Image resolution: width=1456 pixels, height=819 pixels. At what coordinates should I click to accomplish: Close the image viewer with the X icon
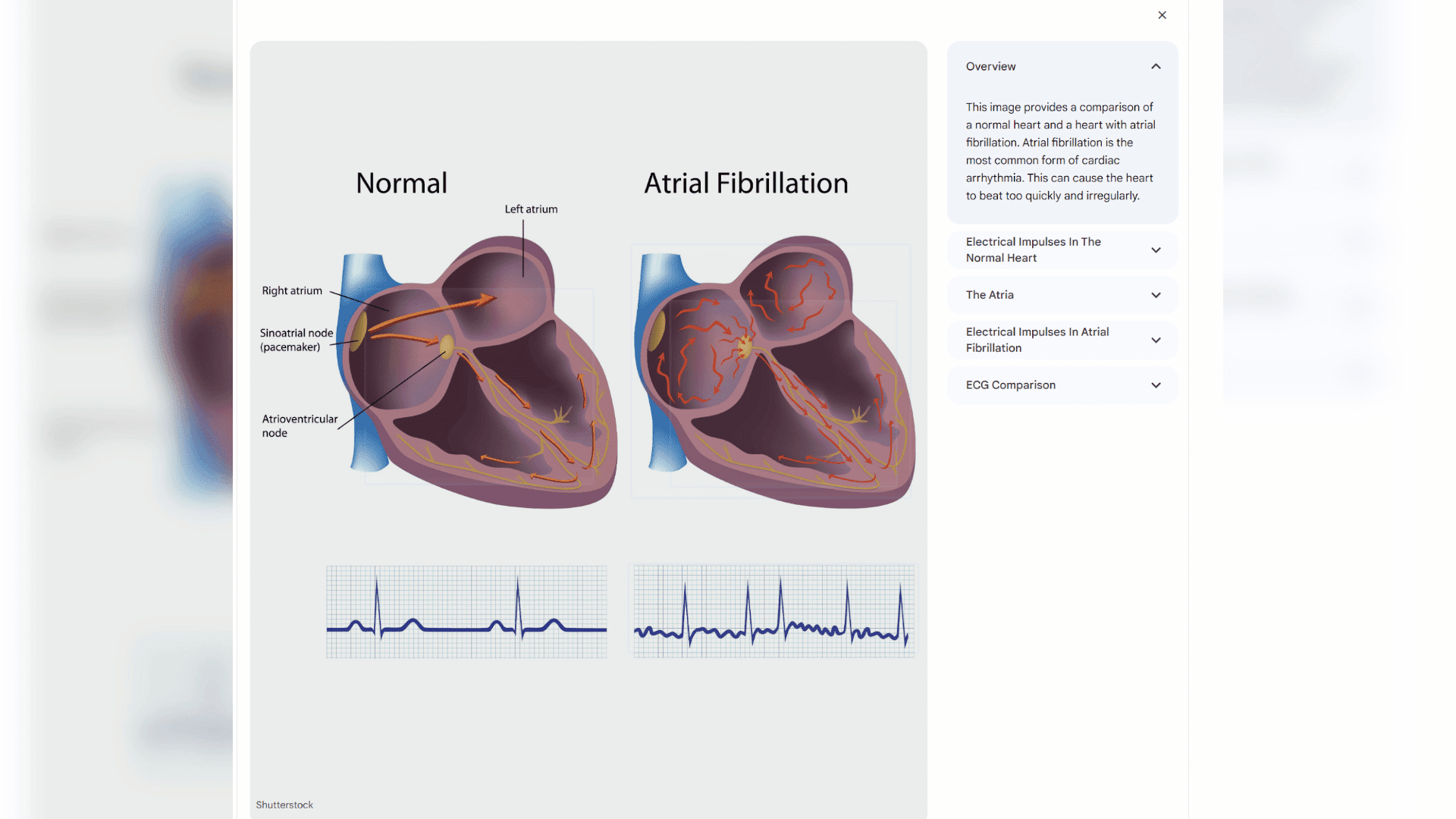tap(1162, 15)
